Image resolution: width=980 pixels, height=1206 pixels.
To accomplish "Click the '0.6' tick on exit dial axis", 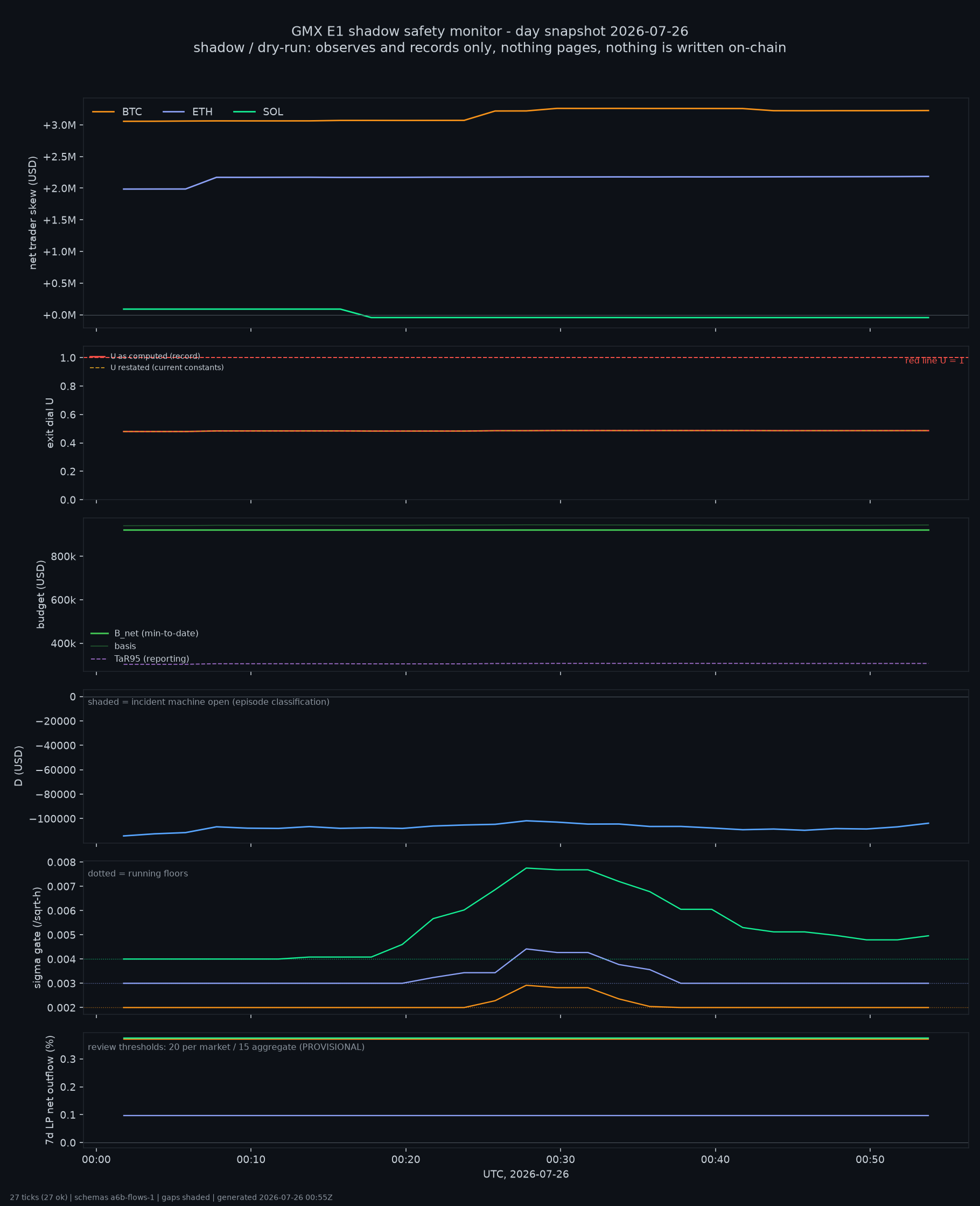I will coord(68,415).
